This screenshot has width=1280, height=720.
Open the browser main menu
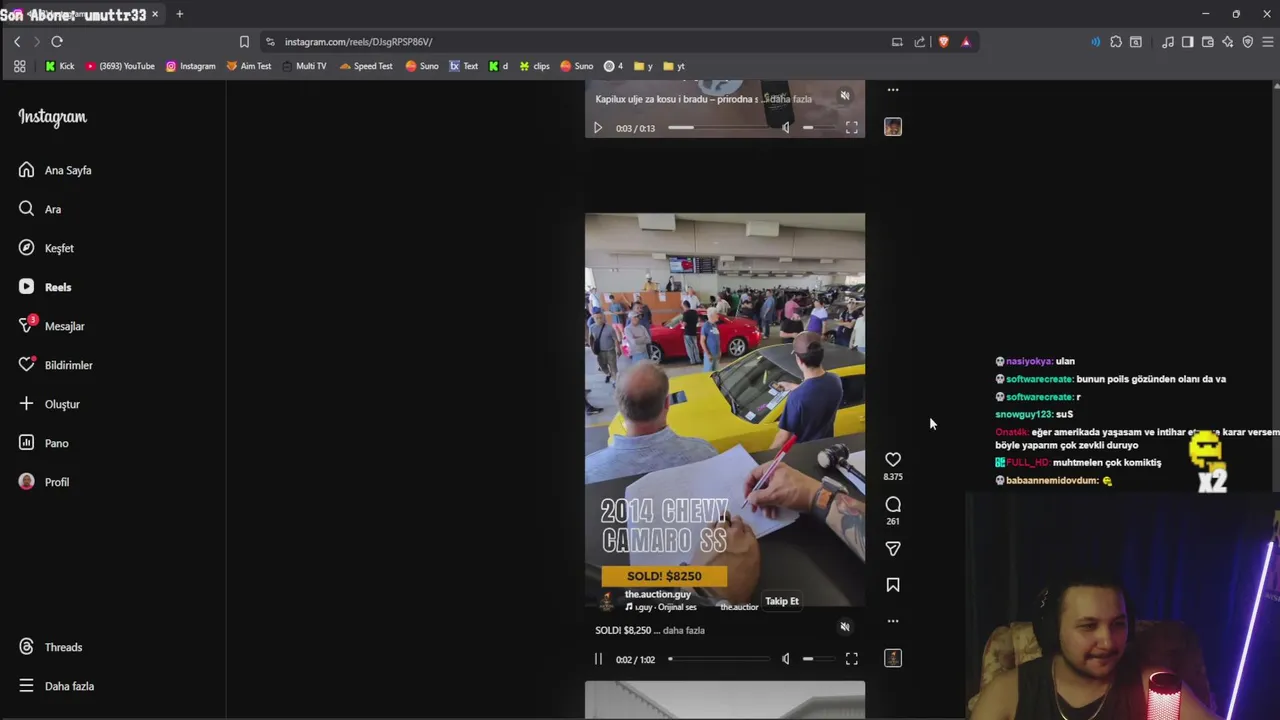1268,42
